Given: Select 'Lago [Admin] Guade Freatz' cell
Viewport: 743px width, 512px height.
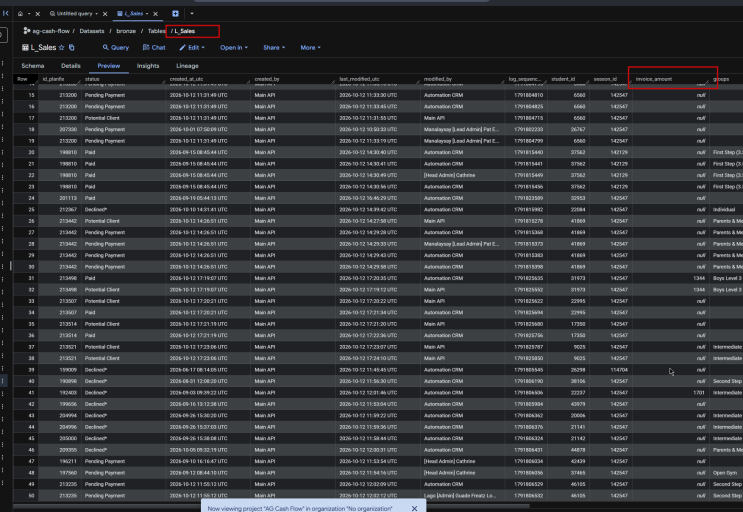Looking at the screenshot, I should [x=462, y=495].
